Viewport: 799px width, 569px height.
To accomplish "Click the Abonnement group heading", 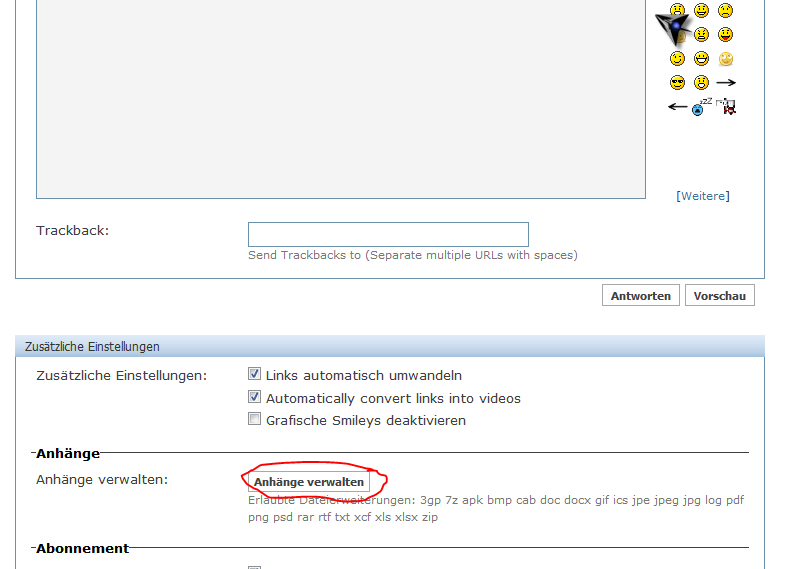I will [x=82, y=549].
